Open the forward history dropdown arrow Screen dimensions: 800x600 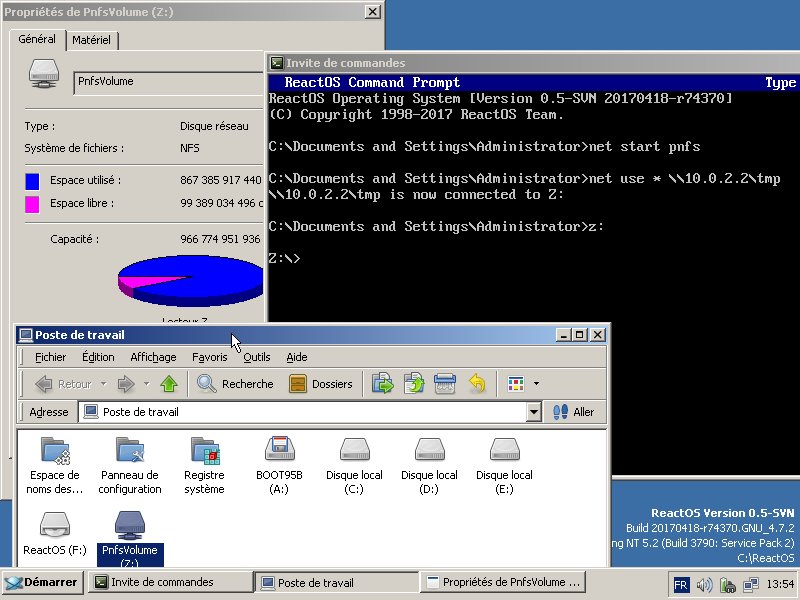click(x=146, y=384)
